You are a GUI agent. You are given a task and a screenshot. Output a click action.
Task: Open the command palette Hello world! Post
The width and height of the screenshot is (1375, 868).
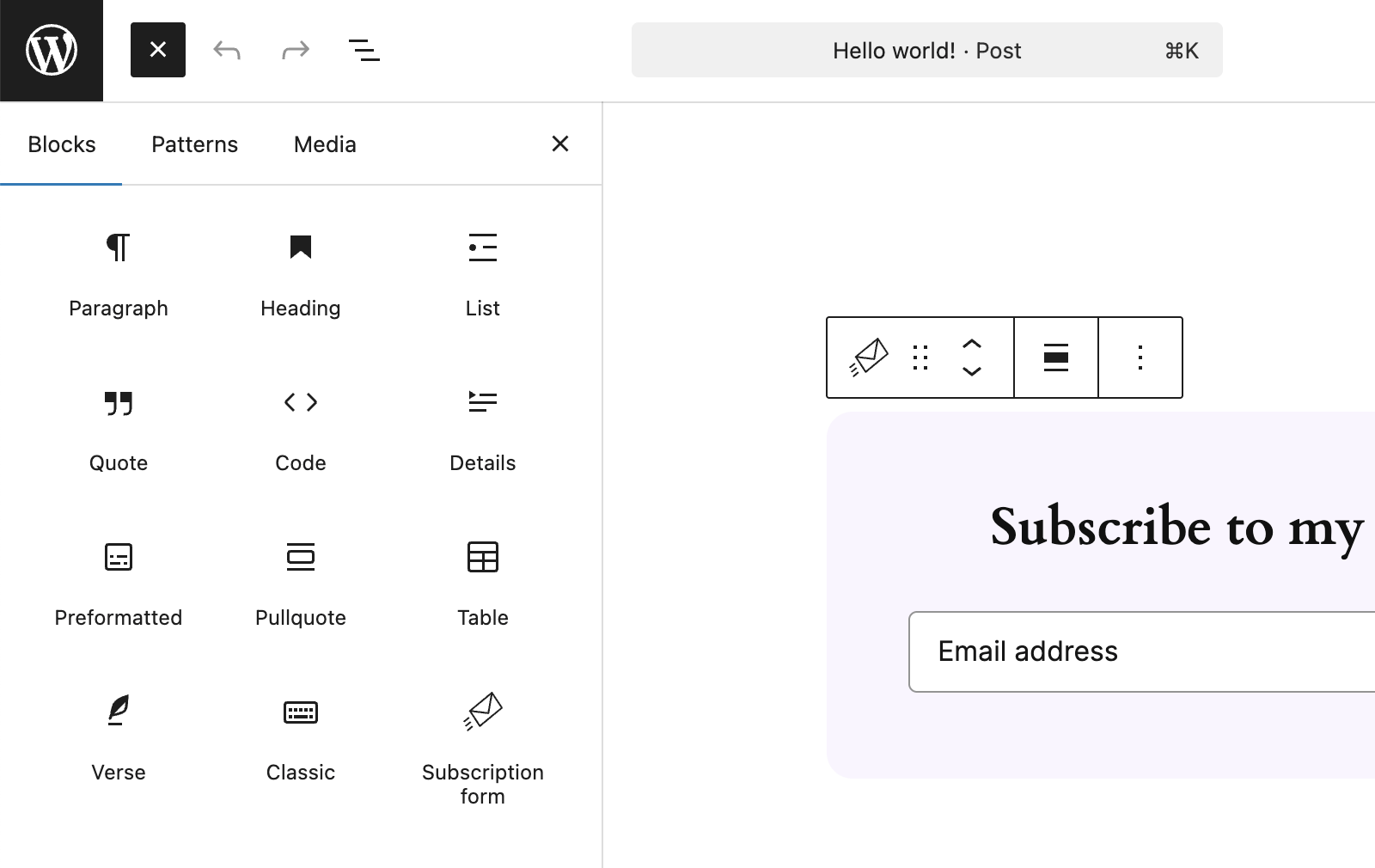(x=926, y=50)
